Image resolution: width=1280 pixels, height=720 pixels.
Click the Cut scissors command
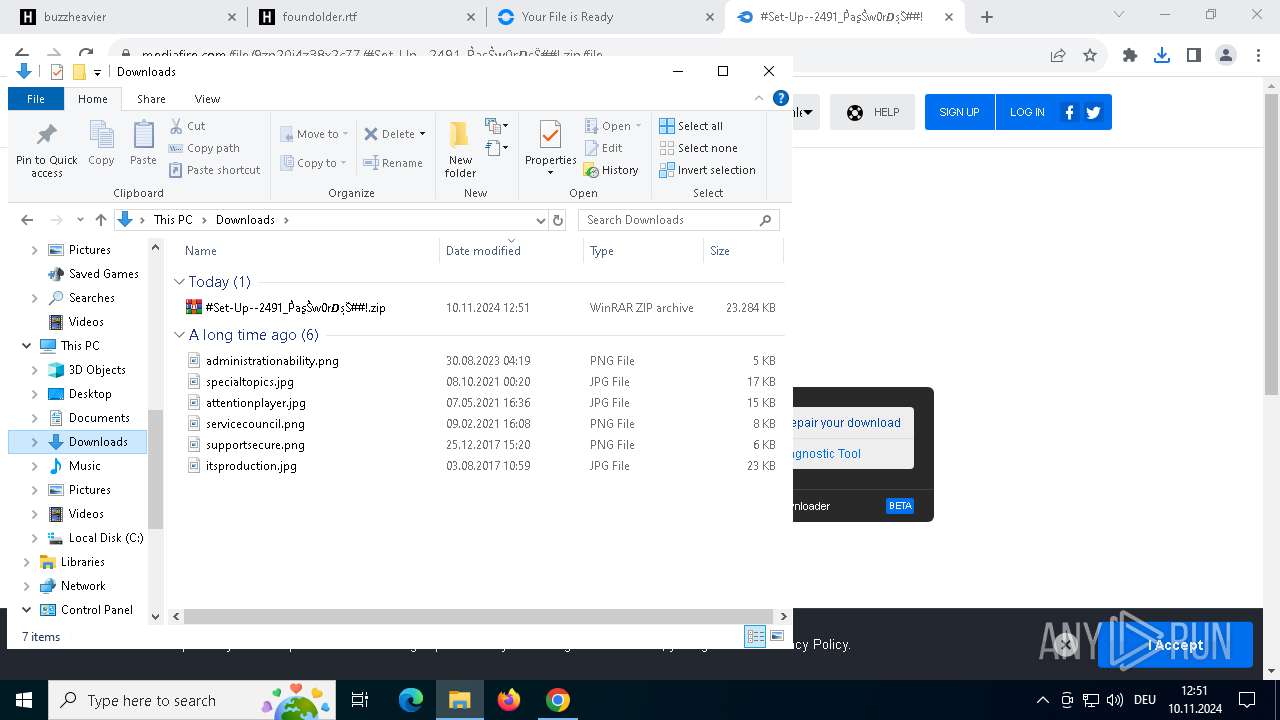(x=187, y=126)
